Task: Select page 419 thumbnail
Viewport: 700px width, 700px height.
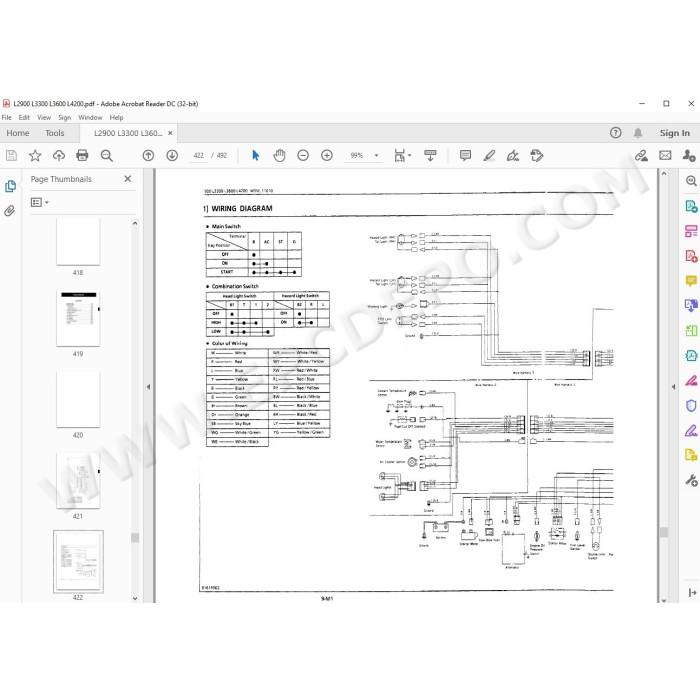Action: point(78,318)
